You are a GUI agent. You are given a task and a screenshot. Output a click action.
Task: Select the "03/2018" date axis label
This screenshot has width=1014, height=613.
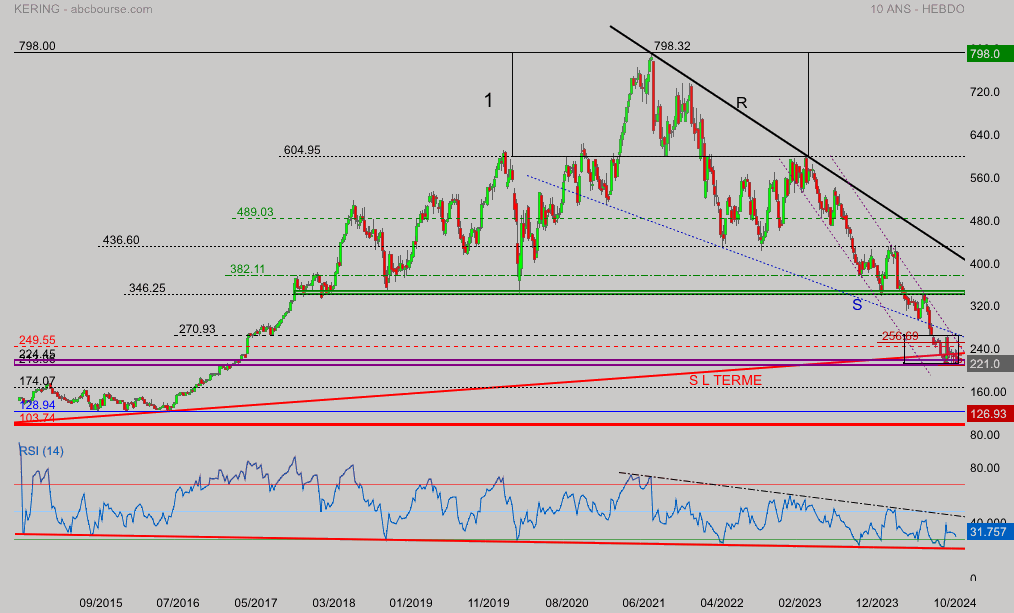(x=334, y=603)
